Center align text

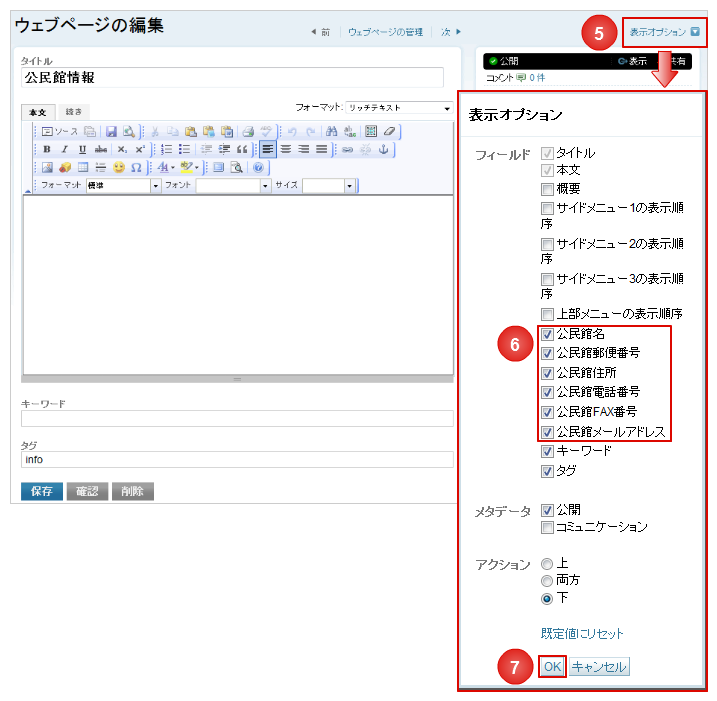coord(286,150)
